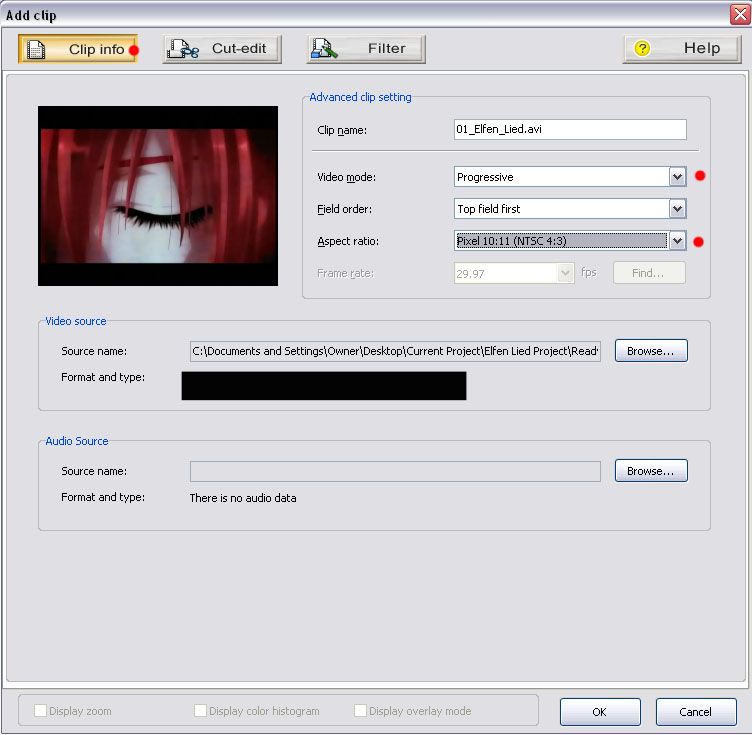Click the video Source name path field
The height and width of the screenshot is (735, 752).
[395, 351]
